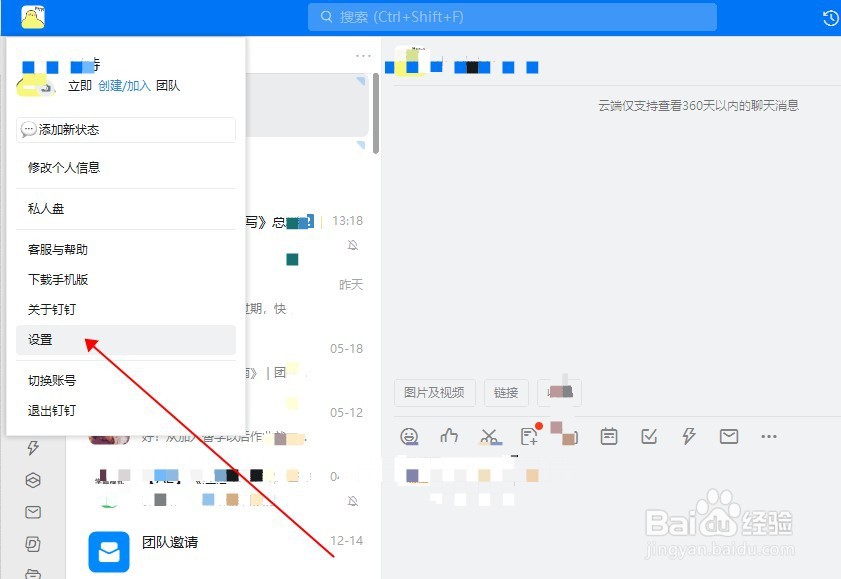
Task: Click the Docs icon in the left sidebar
Action: 33,544
